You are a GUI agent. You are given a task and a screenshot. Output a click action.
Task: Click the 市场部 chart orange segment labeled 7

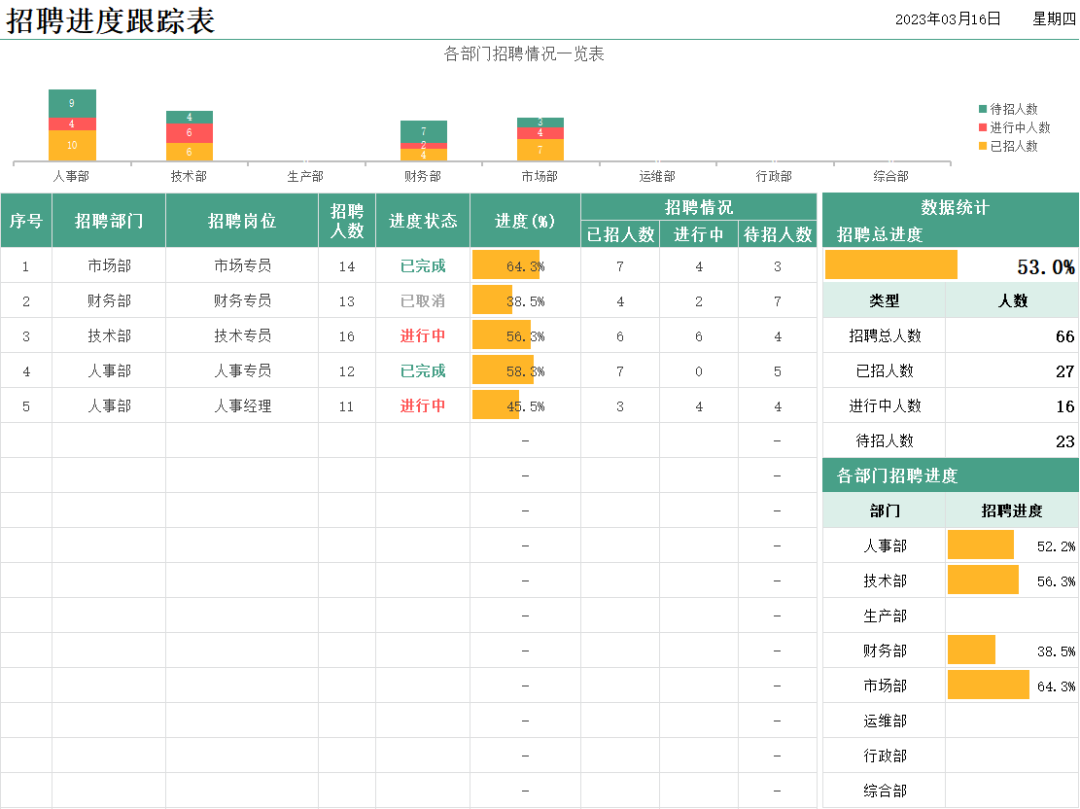[541, 150]
